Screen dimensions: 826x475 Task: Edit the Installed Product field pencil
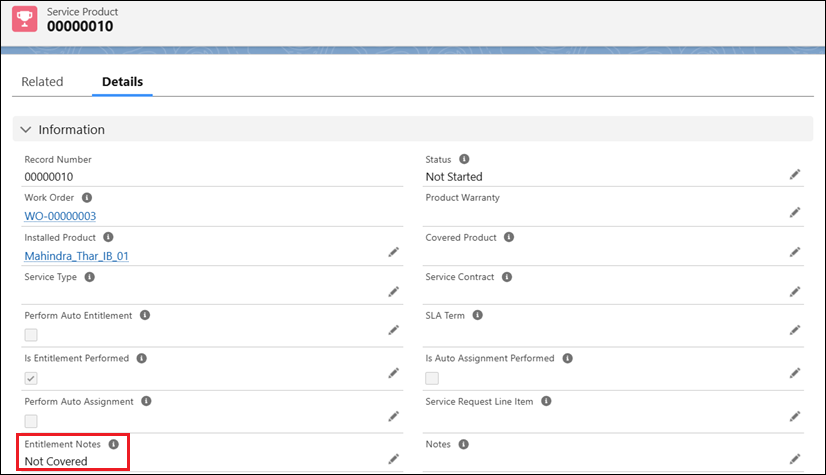pyautogui.click(x=394, y=252)
